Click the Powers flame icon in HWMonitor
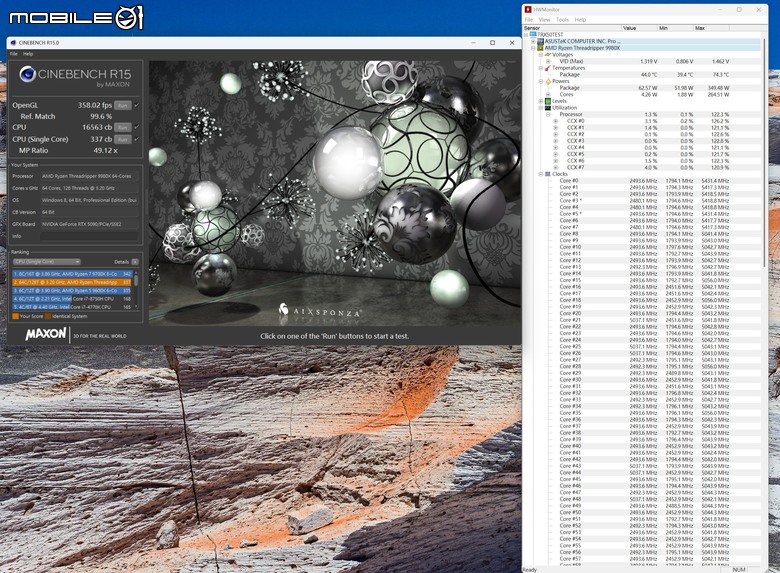The height and width of the screenshot is (573, 780). 548,81
